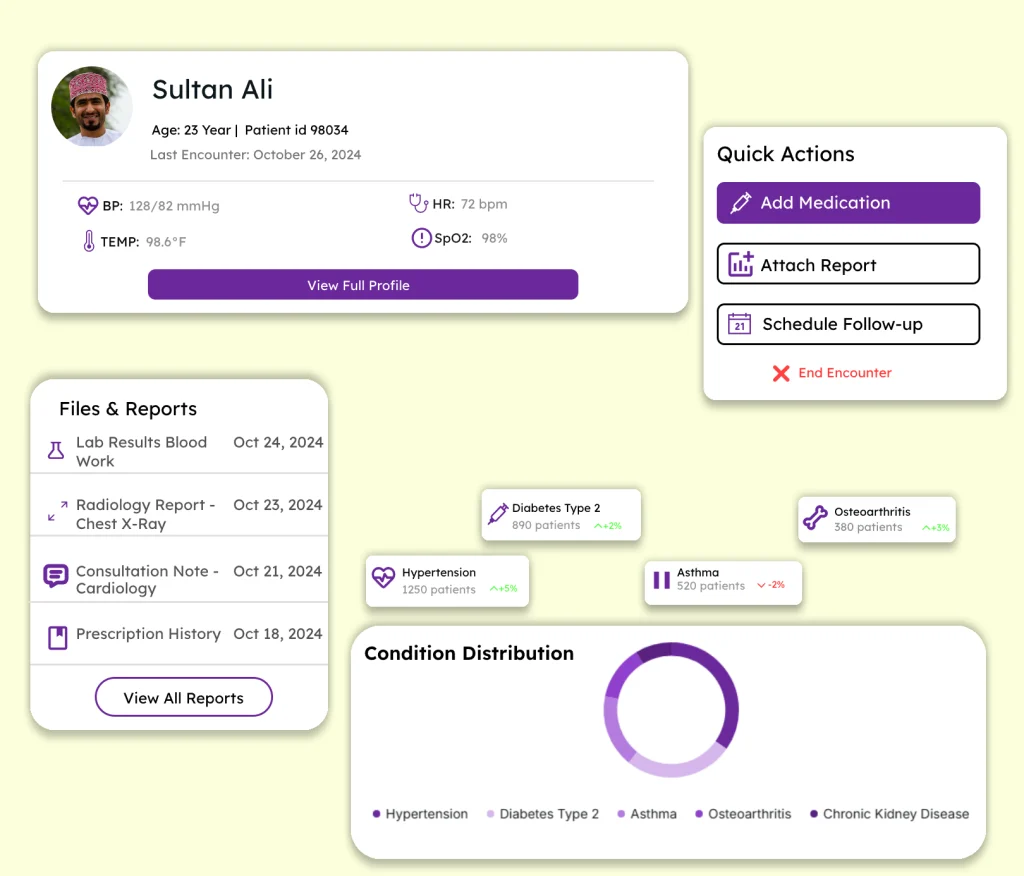Select the syringe icon on Add Medication

pos(738,203)
